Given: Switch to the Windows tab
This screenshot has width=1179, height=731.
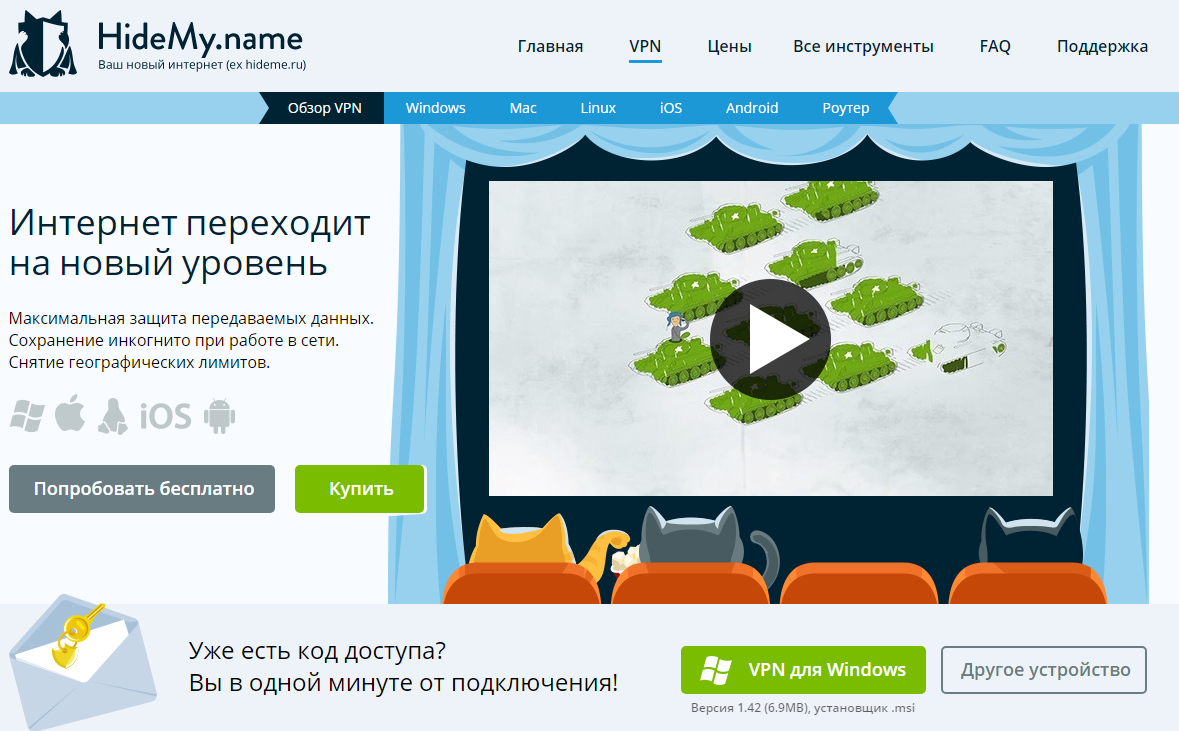Looking at the screenshot, I should tap(435, 108).
